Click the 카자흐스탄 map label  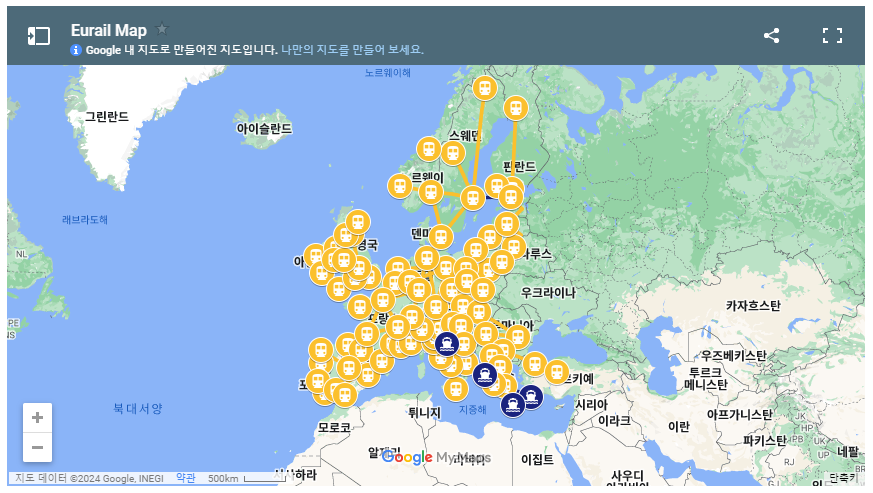coord(753,305)
